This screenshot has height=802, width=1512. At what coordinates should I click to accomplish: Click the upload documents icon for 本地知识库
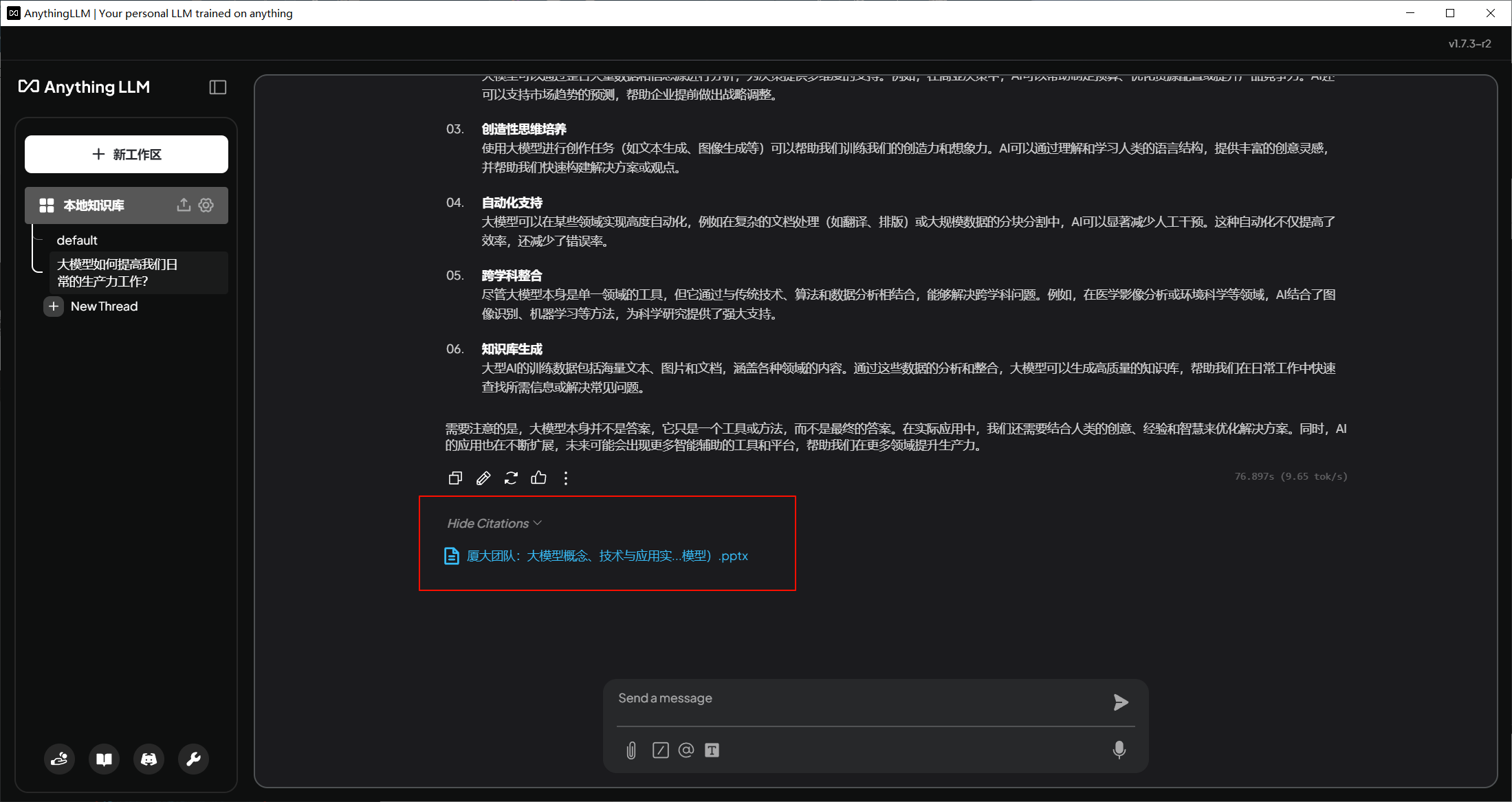(x=184, y=205)
